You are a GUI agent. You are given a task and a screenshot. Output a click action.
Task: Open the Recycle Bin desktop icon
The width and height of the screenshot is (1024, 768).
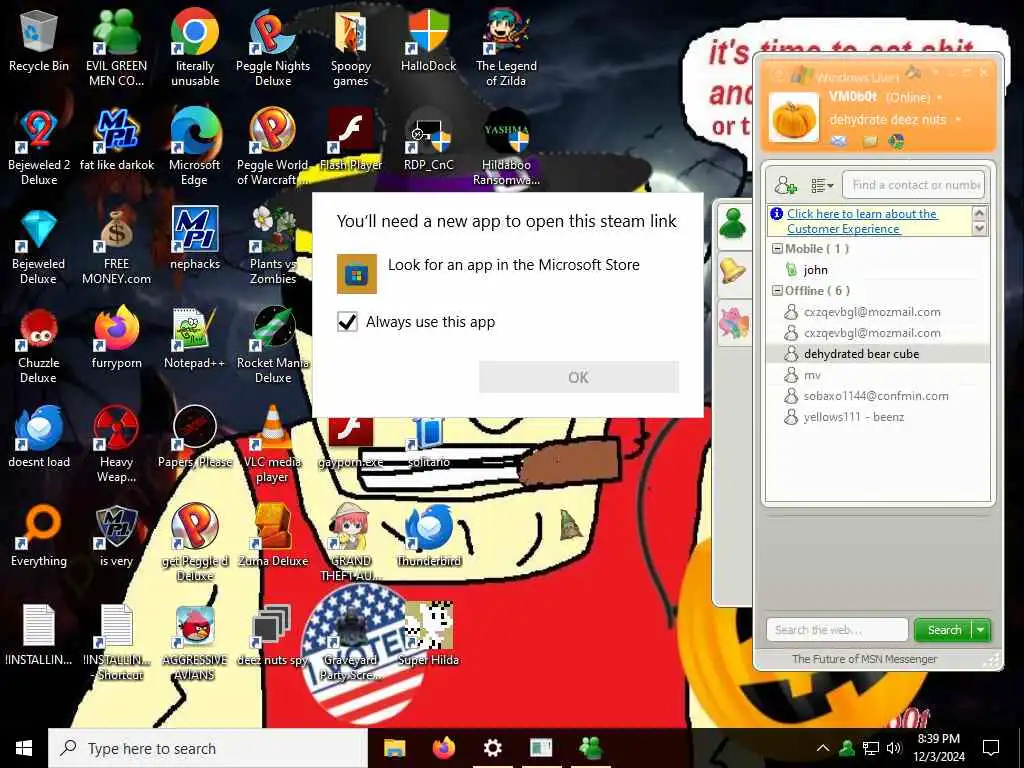coord(39,40)
